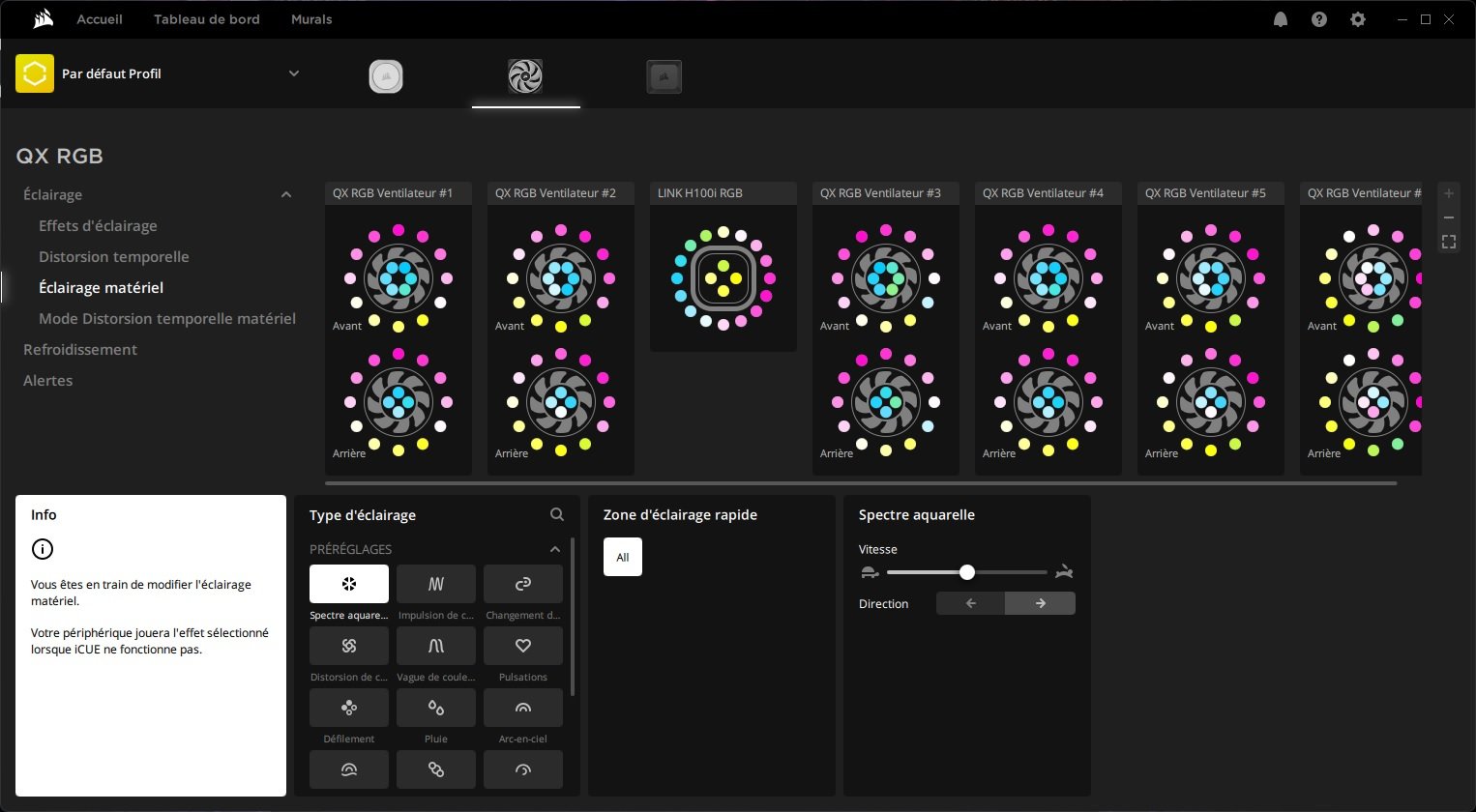Open Tableau de bord
The image size is (1476, 812).
[207, 19]
